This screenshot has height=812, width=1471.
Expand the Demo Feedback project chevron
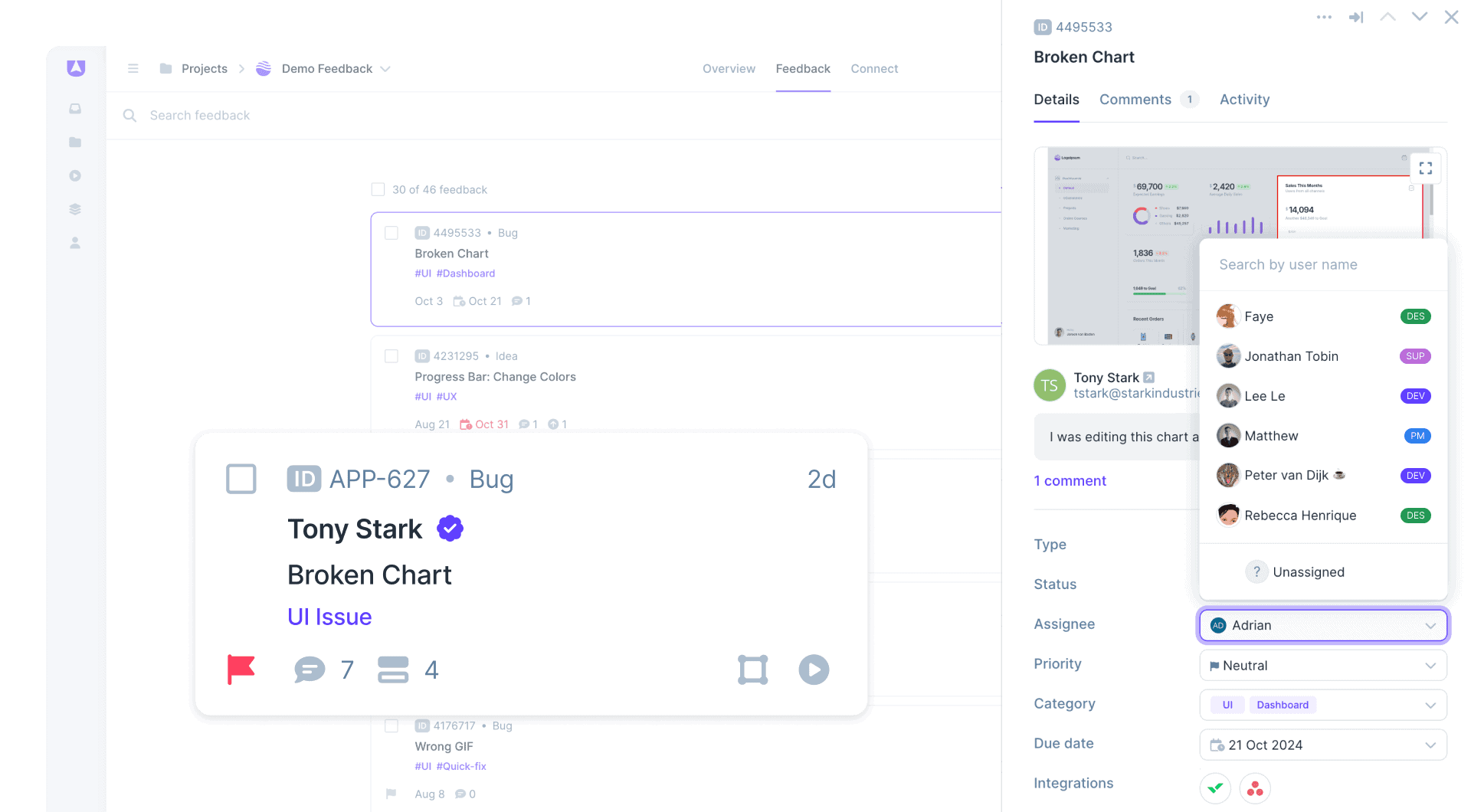[x=386, y=68]
